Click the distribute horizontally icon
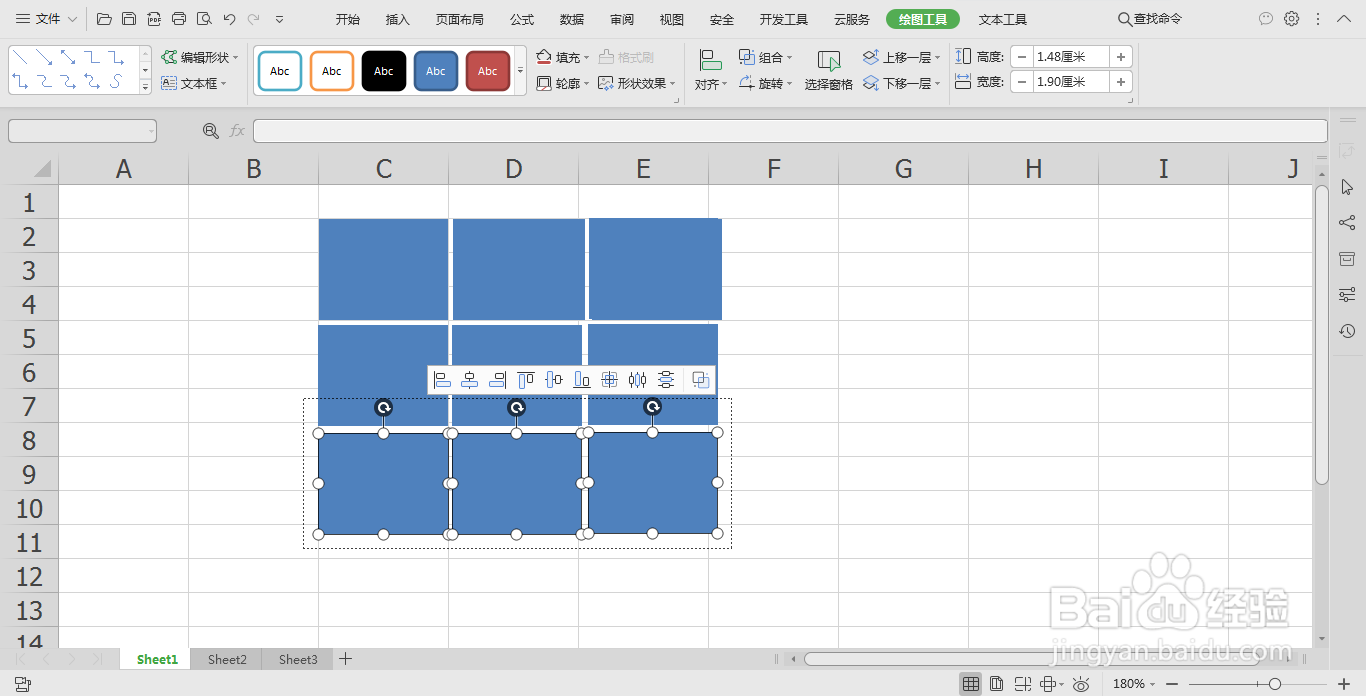This screenshot has width=1367, height=698. [637, 379]
